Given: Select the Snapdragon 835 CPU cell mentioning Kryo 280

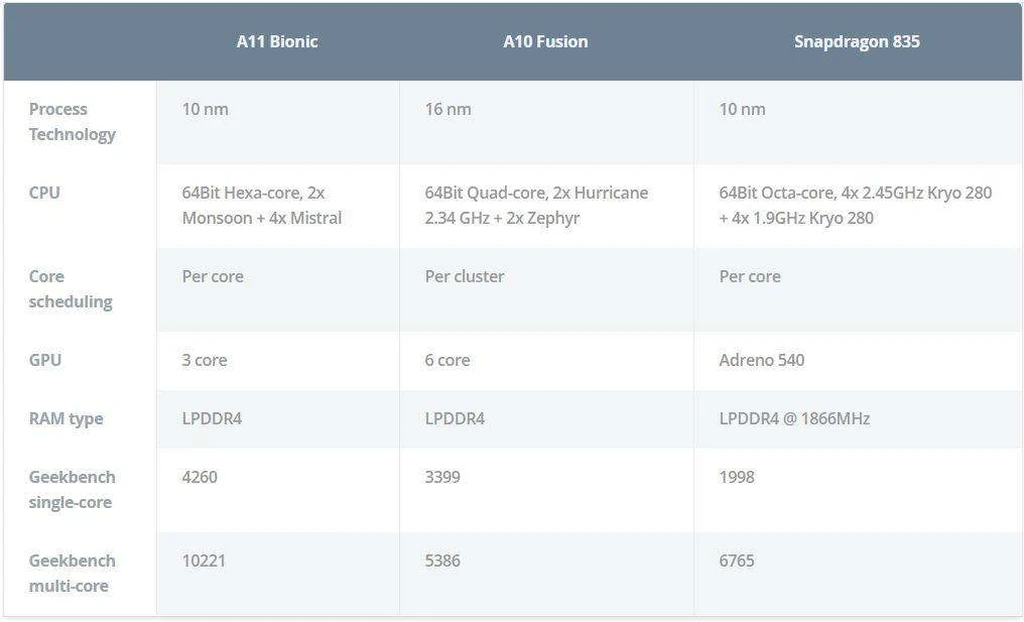Looking at the screenshot, I should (856, 205).
